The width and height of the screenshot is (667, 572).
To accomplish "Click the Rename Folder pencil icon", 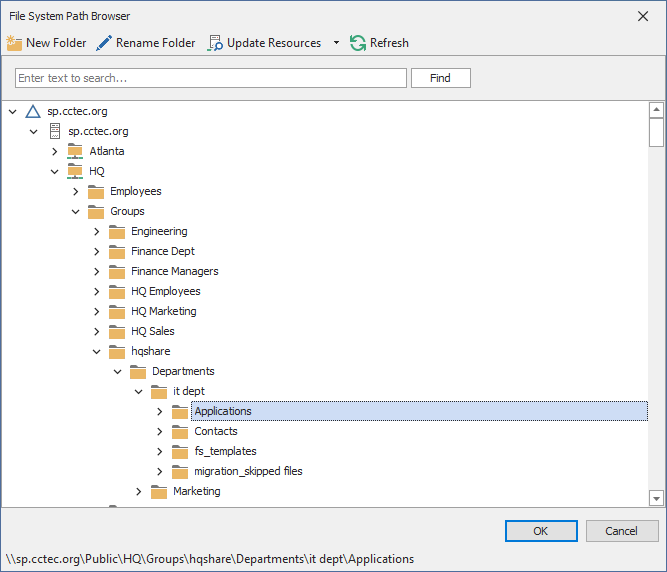I will 104,43.
